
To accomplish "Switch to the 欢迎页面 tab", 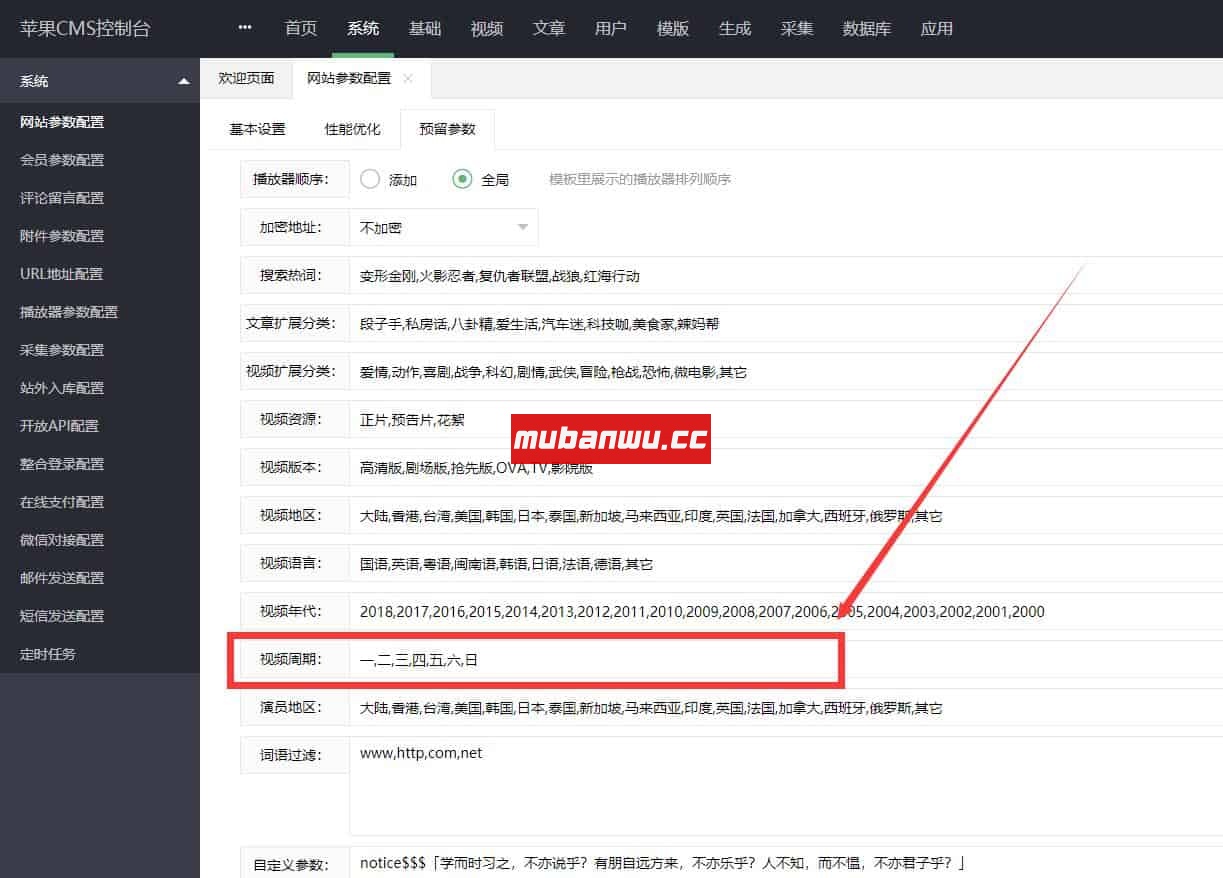I will [x=247, y=78].
